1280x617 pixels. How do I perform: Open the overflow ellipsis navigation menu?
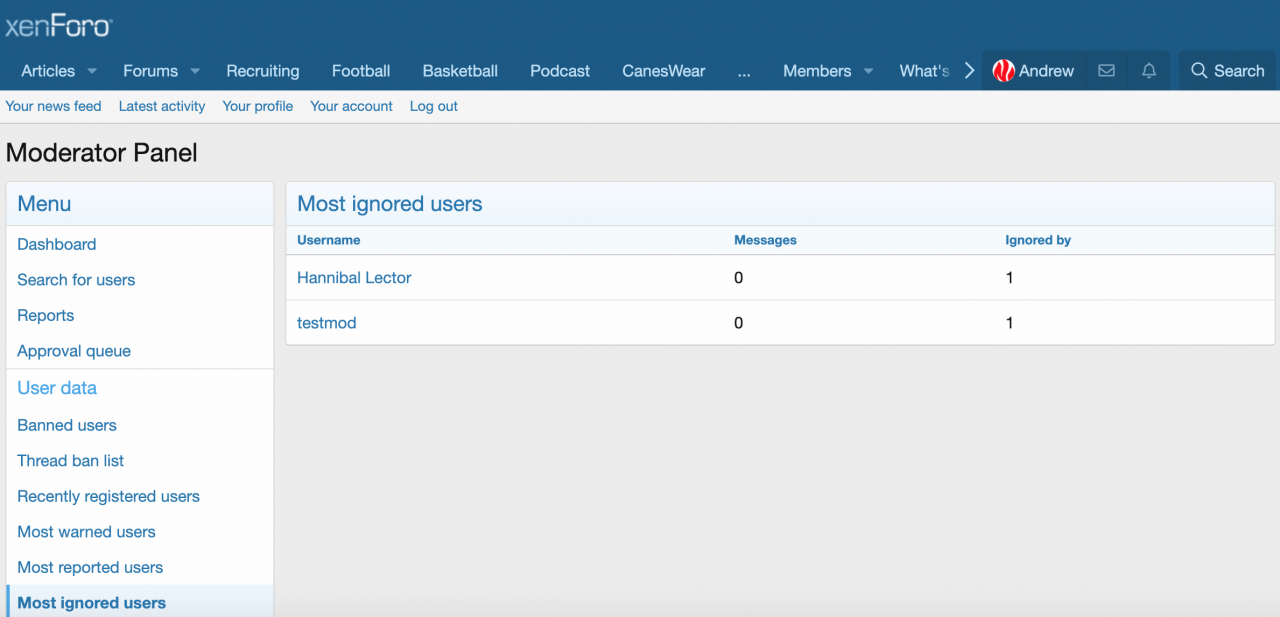click(744, 71)
